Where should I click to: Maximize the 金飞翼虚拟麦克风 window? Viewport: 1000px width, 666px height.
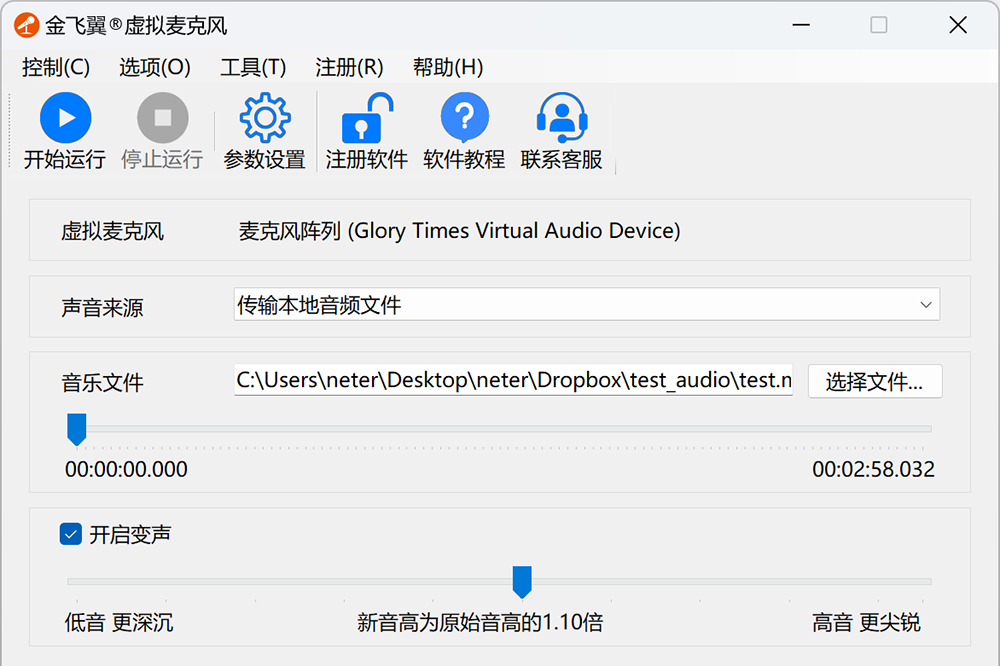878,25
